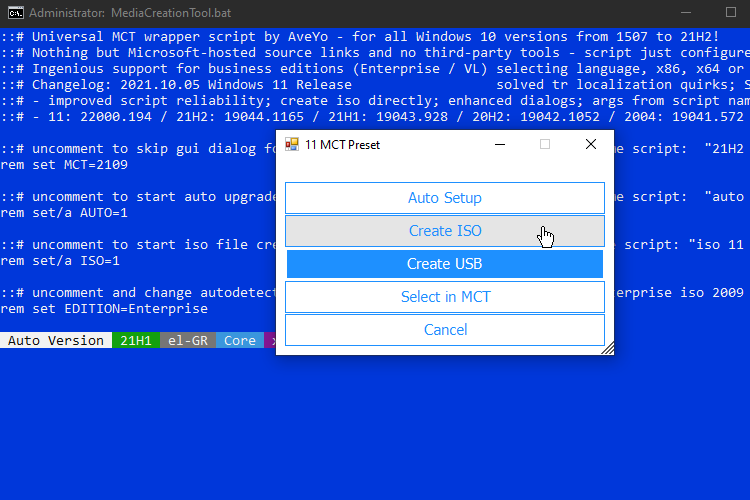Minimize the 11 MCT Preset dialog
The width and height of the screenshot is (750, 500).
click(x=500, y=144)
